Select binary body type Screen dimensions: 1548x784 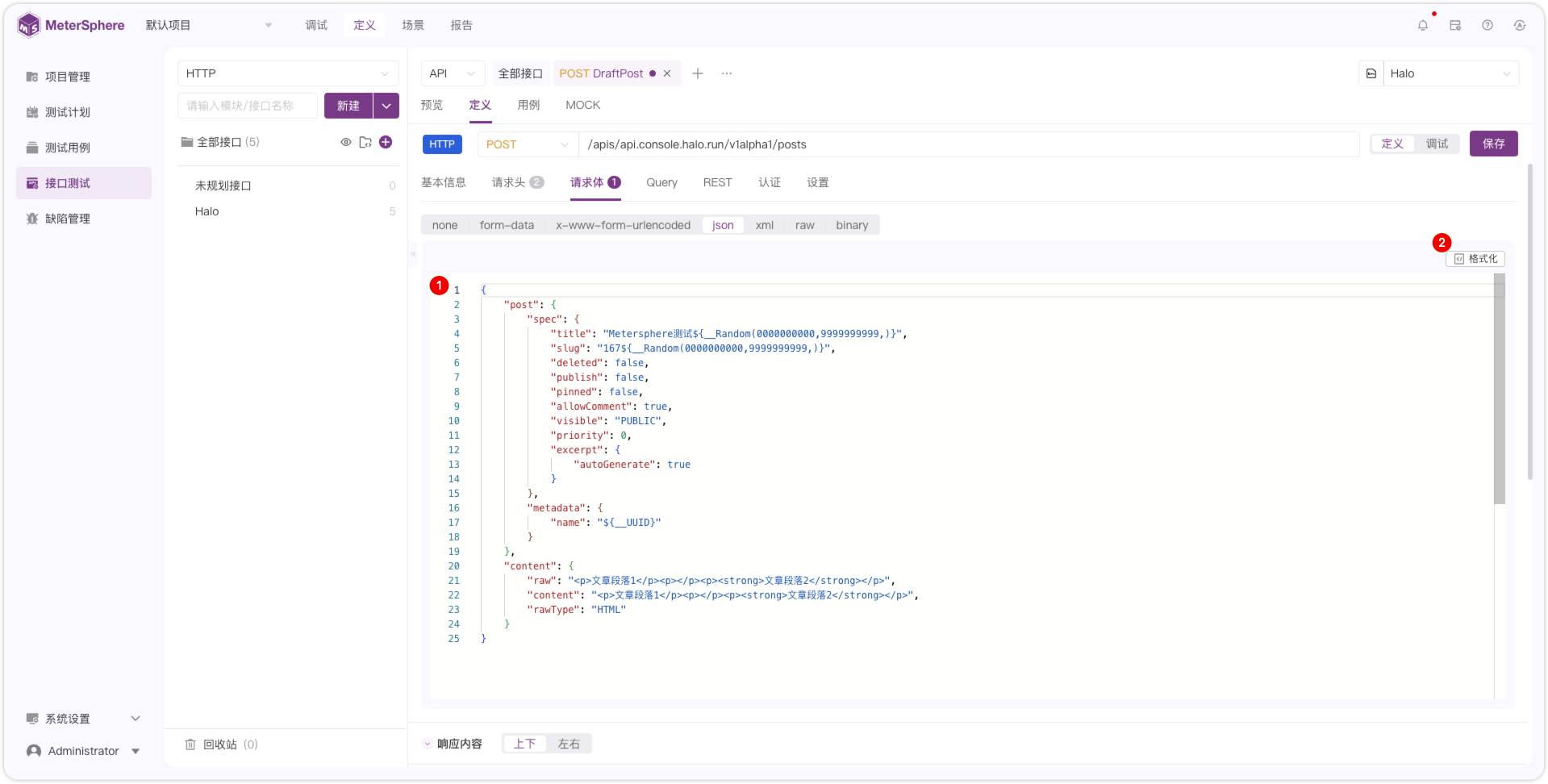pyautogui.click(x=852, y=225)
